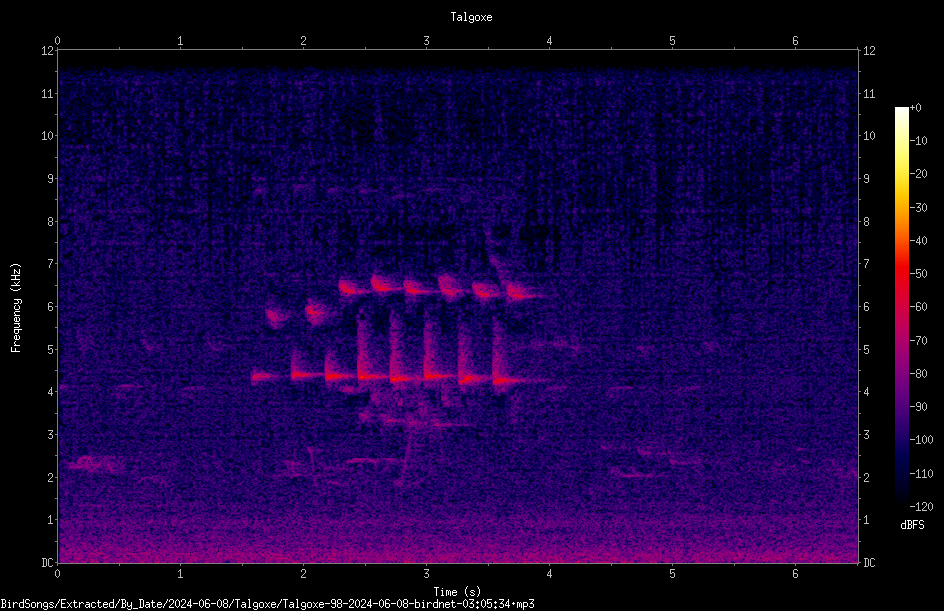Select the 5 second mark on top axis
This screenshot has width=944, height=611.
(672, 41)
